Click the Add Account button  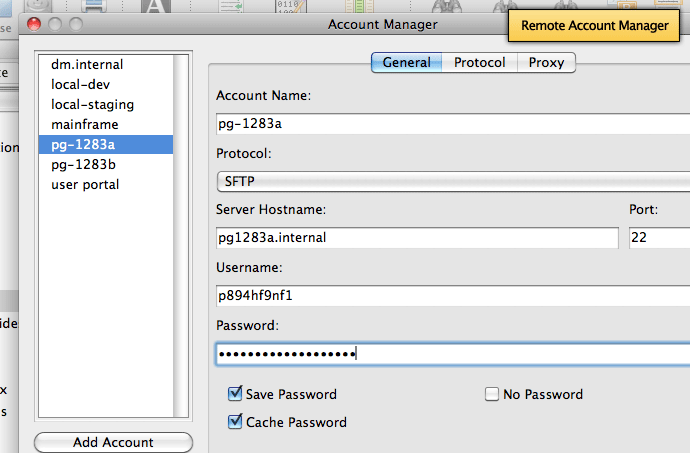tap(113, 442)
